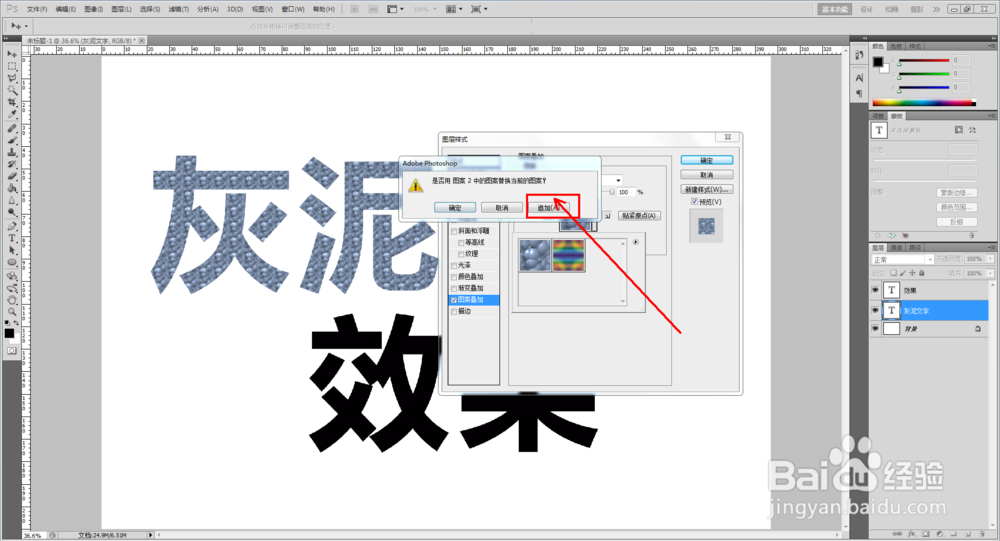Viewport: 1000px width, 541px height.
Task: Click the add pixel mask icon in Masks panel
Action: click(x=959, y=130)
